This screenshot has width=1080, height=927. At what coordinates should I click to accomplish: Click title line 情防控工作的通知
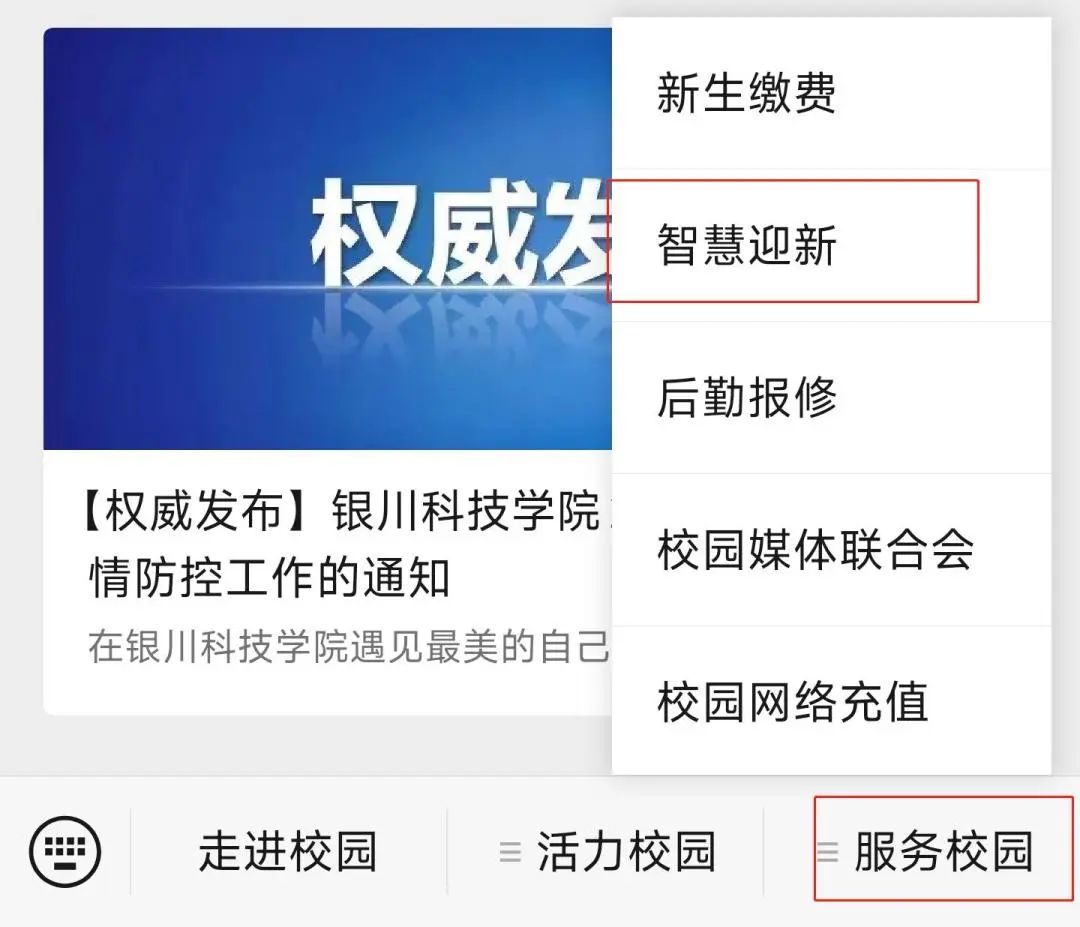click(269, 577)
